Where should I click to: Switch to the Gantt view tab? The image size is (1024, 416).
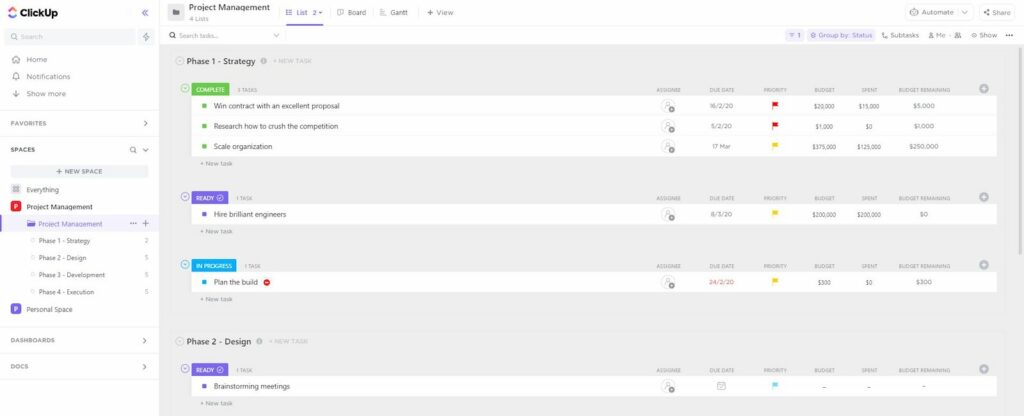(394, 13)
